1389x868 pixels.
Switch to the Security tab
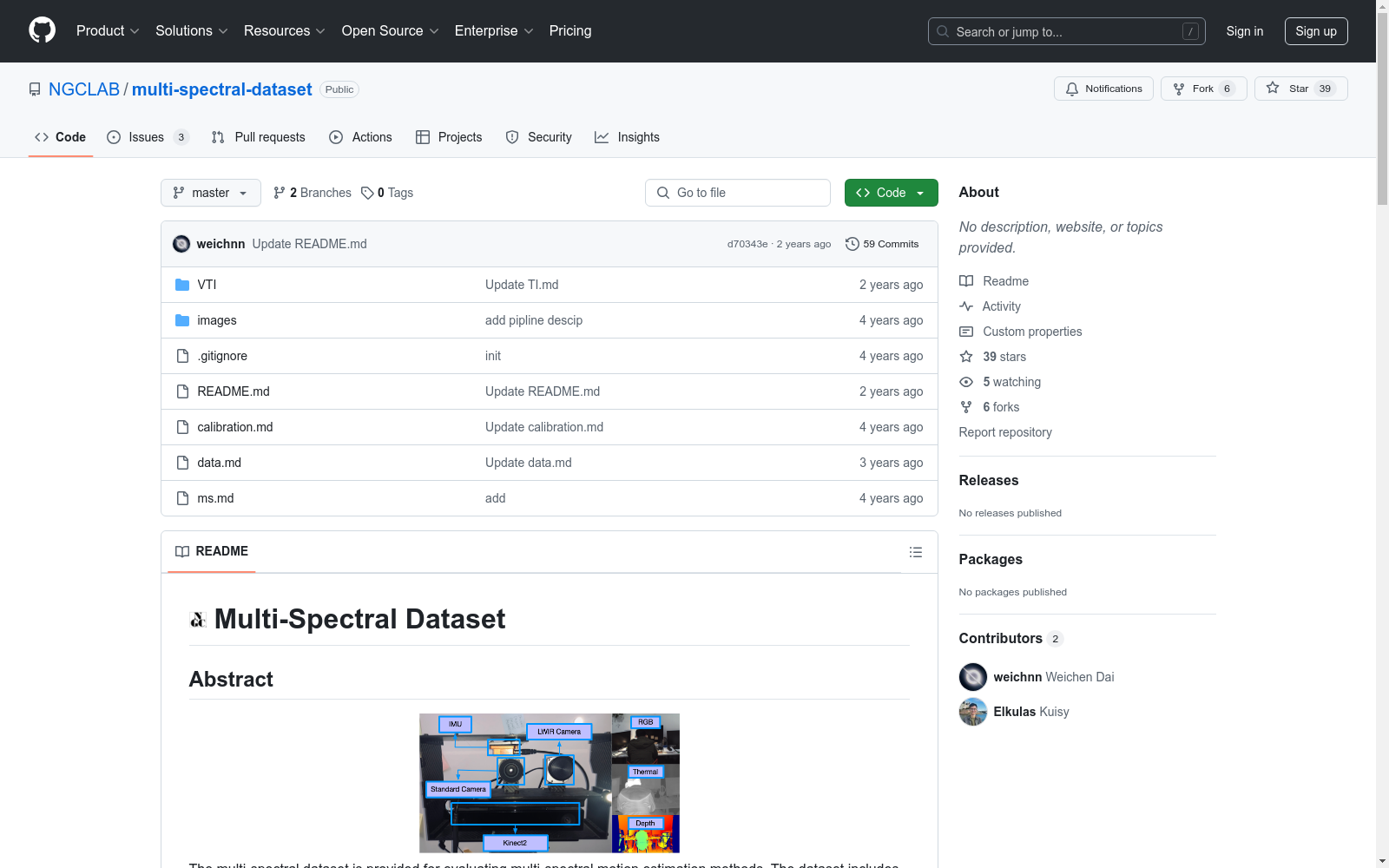click(x=538, y=137)
